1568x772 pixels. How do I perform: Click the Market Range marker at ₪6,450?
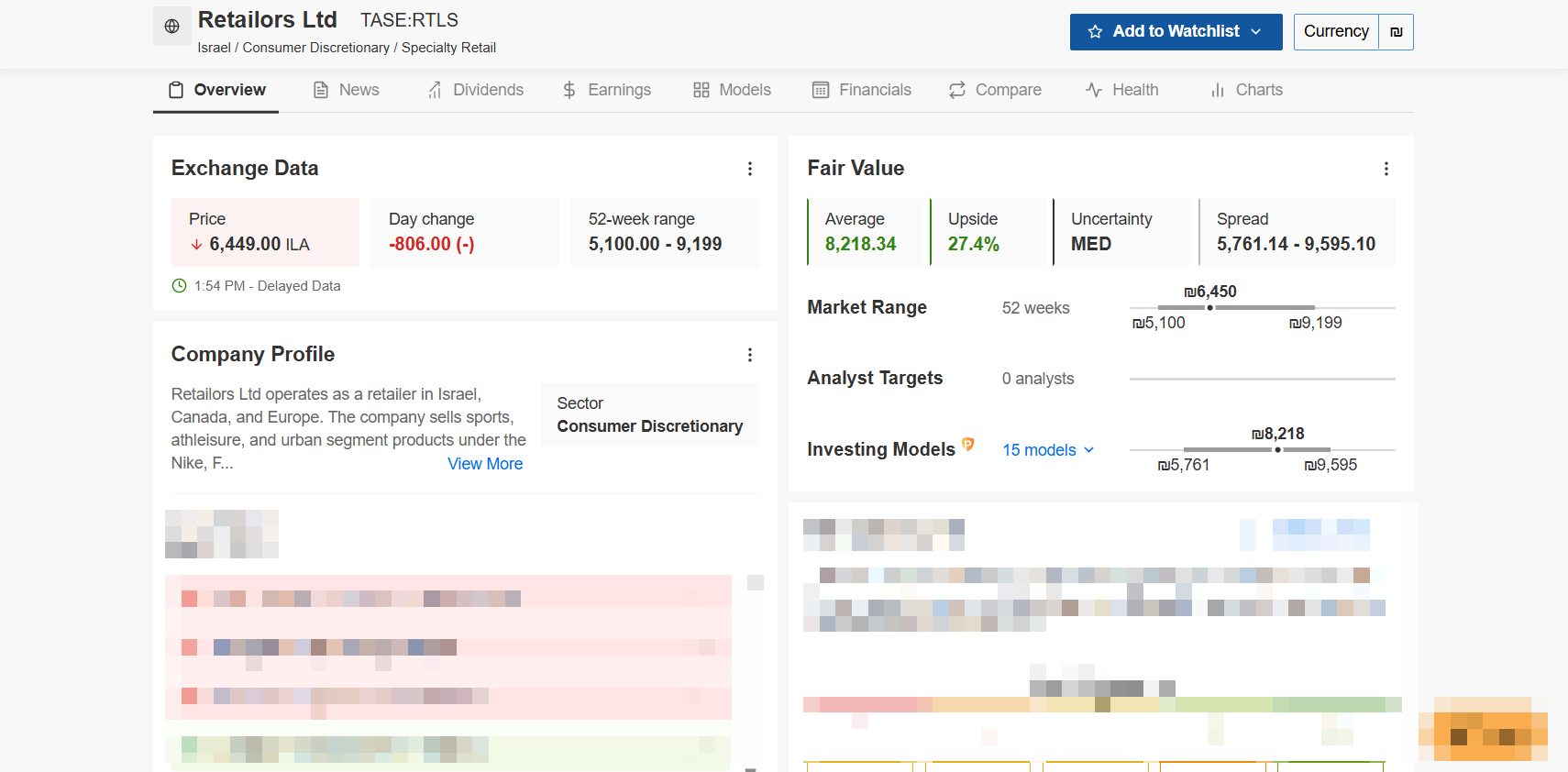click(1210, 308)
